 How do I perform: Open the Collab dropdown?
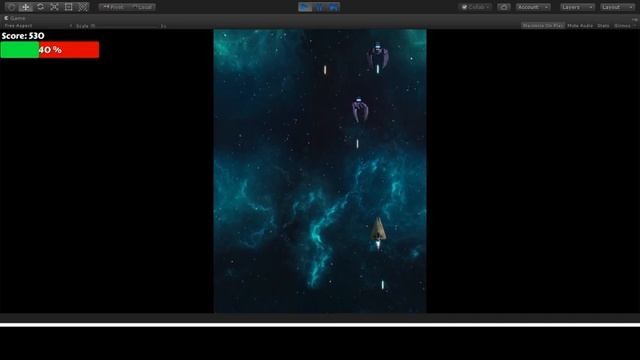[x=476, y=7]
